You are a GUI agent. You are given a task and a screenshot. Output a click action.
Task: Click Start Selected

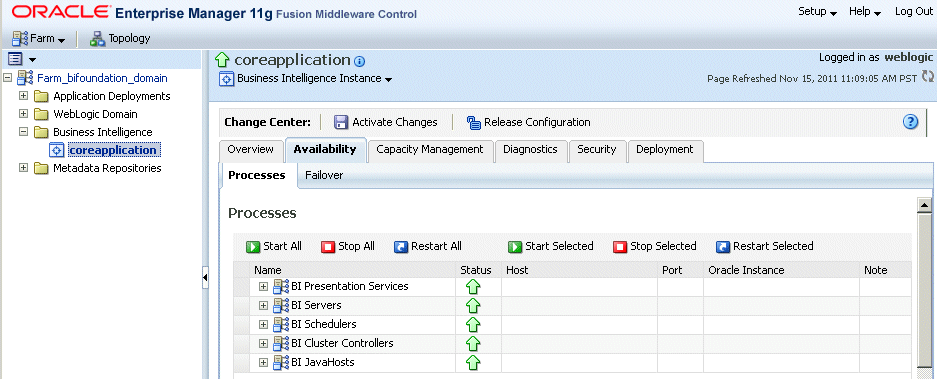coord(550,246)
